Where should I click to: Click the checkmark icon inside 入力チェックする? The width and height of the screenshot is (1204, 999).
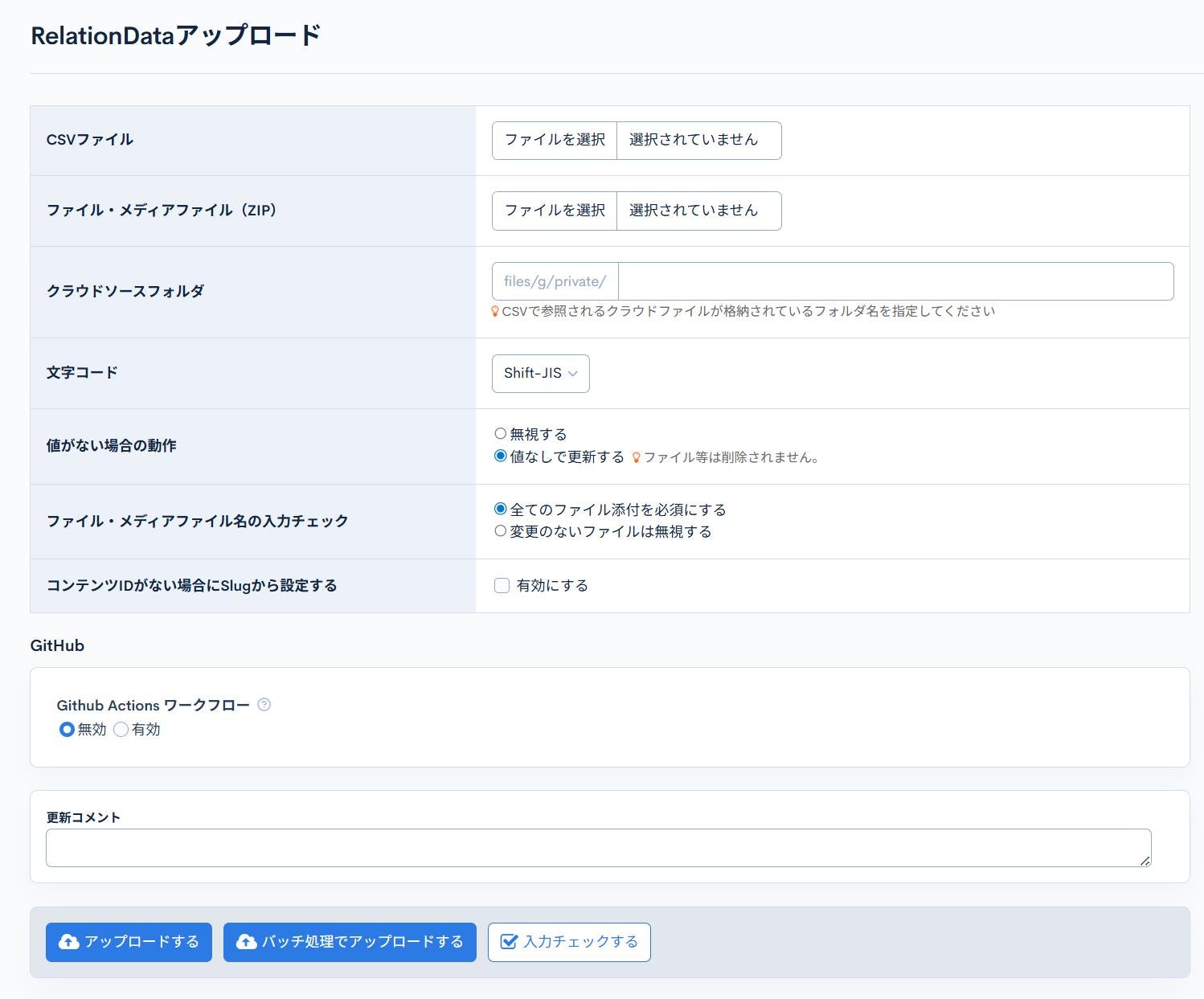tap(509, 941)
